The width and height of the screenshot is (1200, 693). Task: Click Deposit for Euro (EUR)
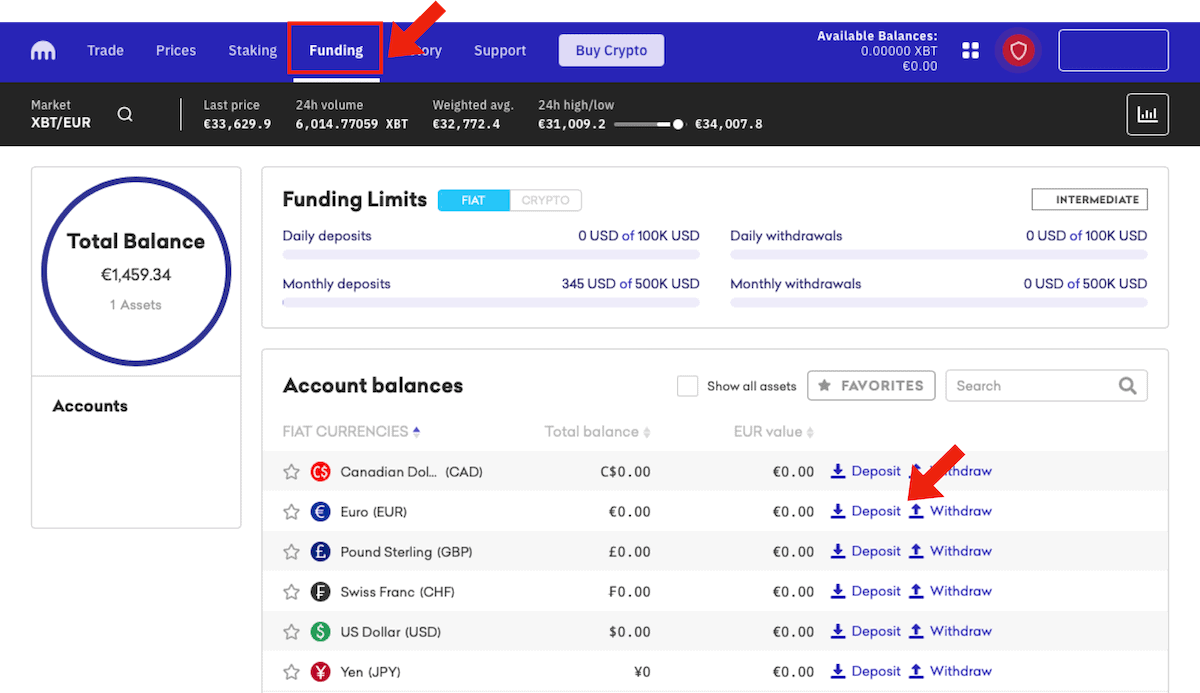866,511
